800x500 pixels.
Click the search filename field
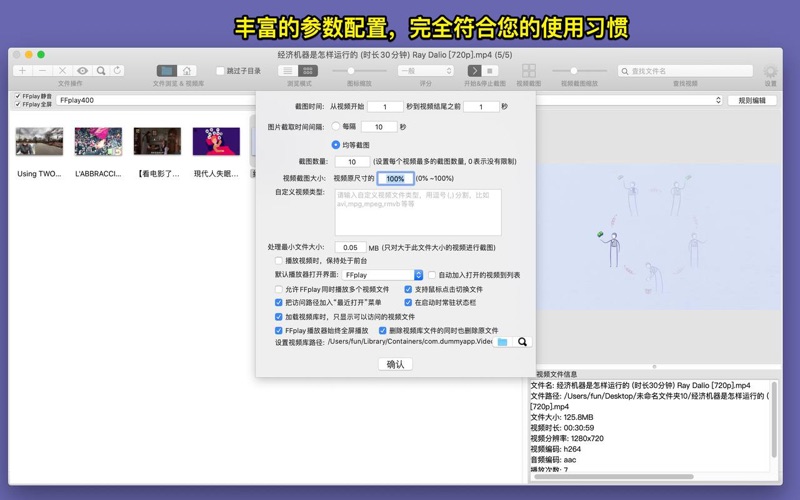(685, 71)
